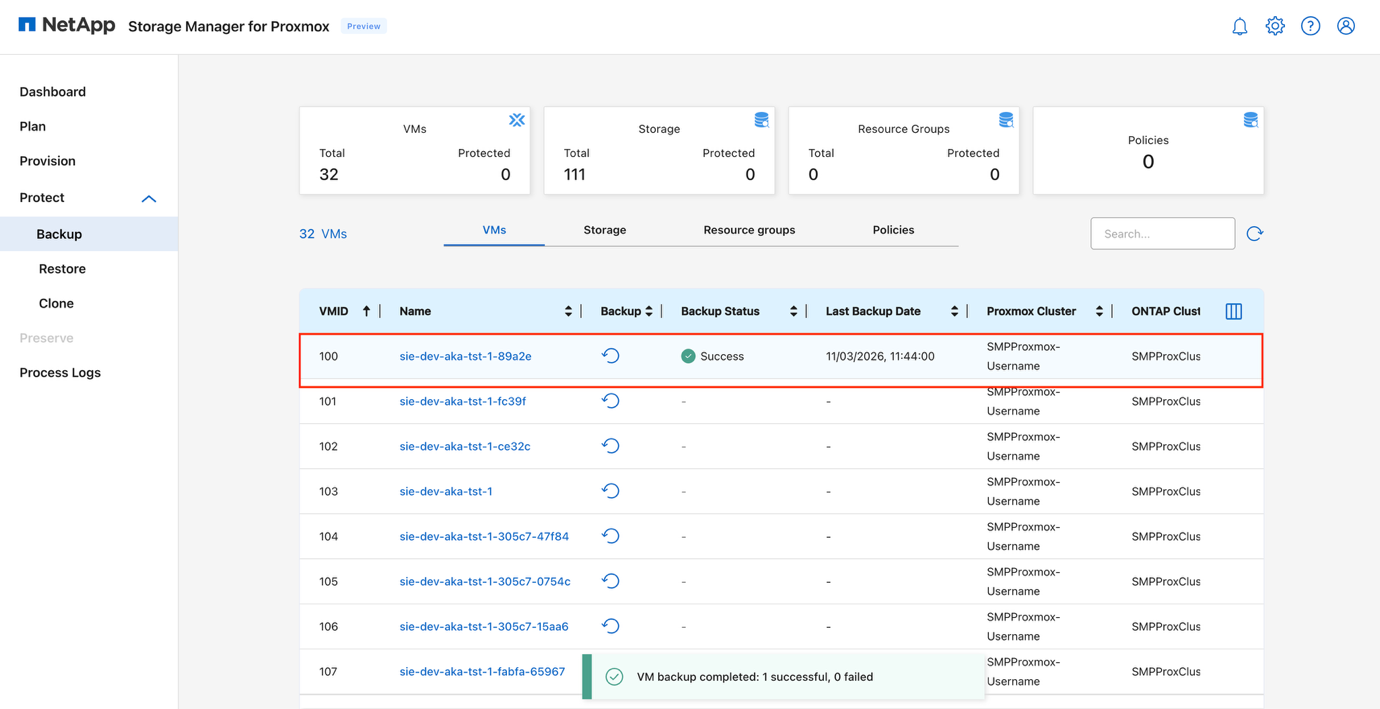This screenshot has height=709, width=1380.
Task: Open the help question mark icon
Action: (x=1310, y=26)
